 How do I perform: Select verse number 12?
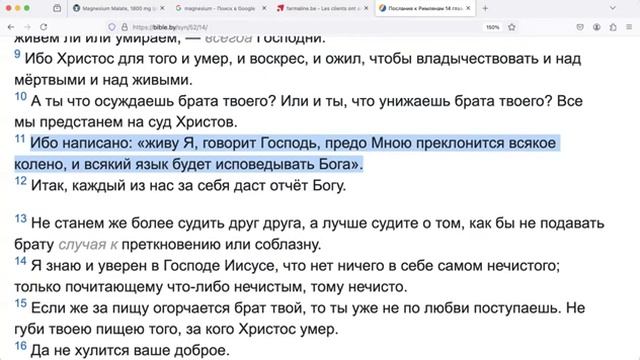pyautogui.click(x=20, y=181)
